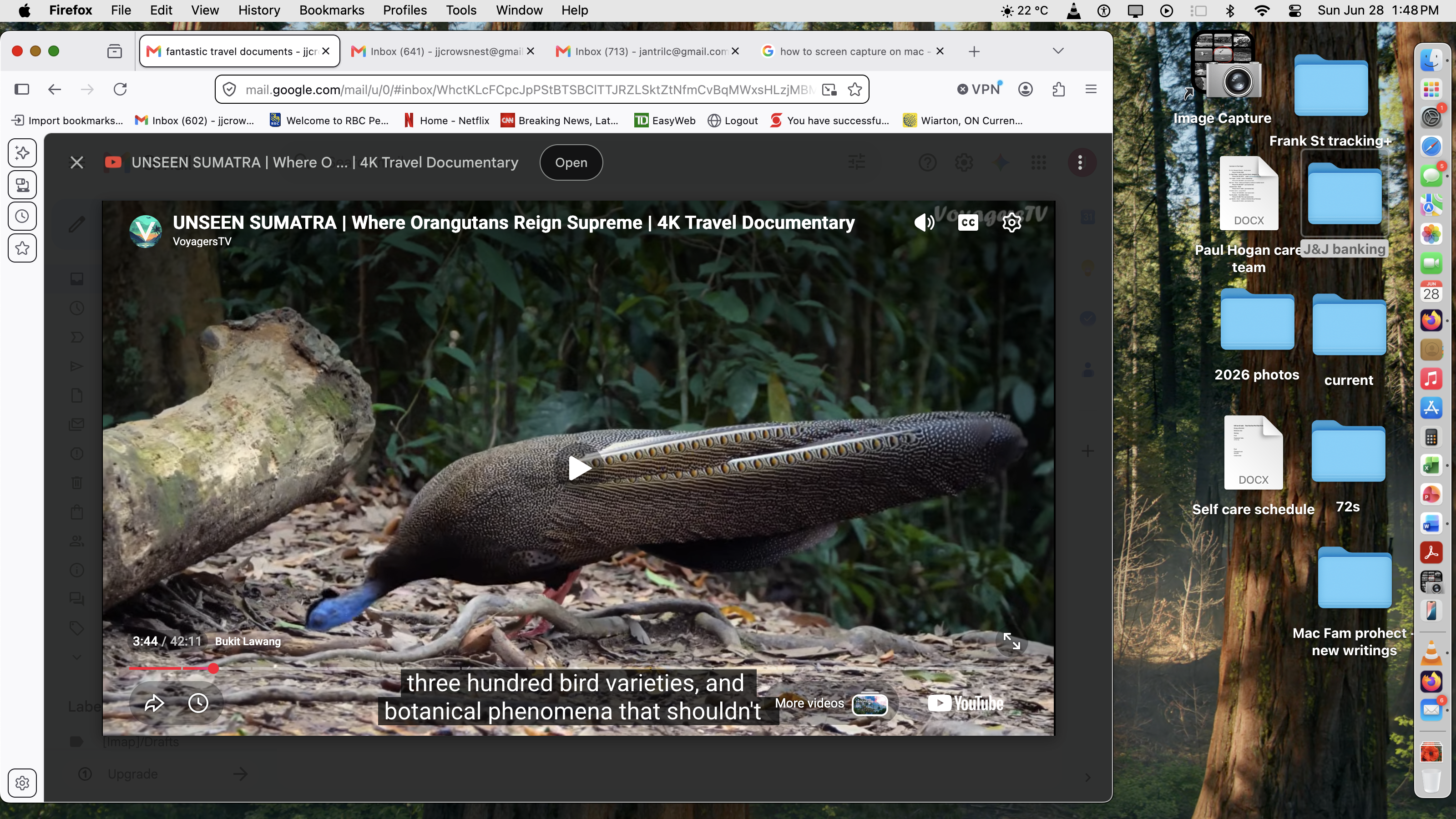Image resolution: width=1456 pixels, height=819 pixels.
Task: Open the three-dot more options menu
Action: pyautogui.click(x=1080, y=162)
